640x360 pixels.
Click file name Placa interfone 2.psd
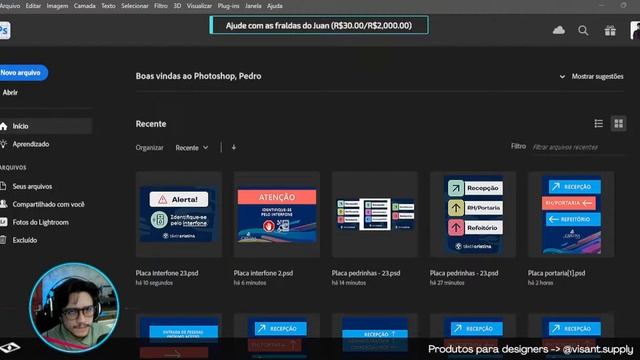[x=263, y=273]
